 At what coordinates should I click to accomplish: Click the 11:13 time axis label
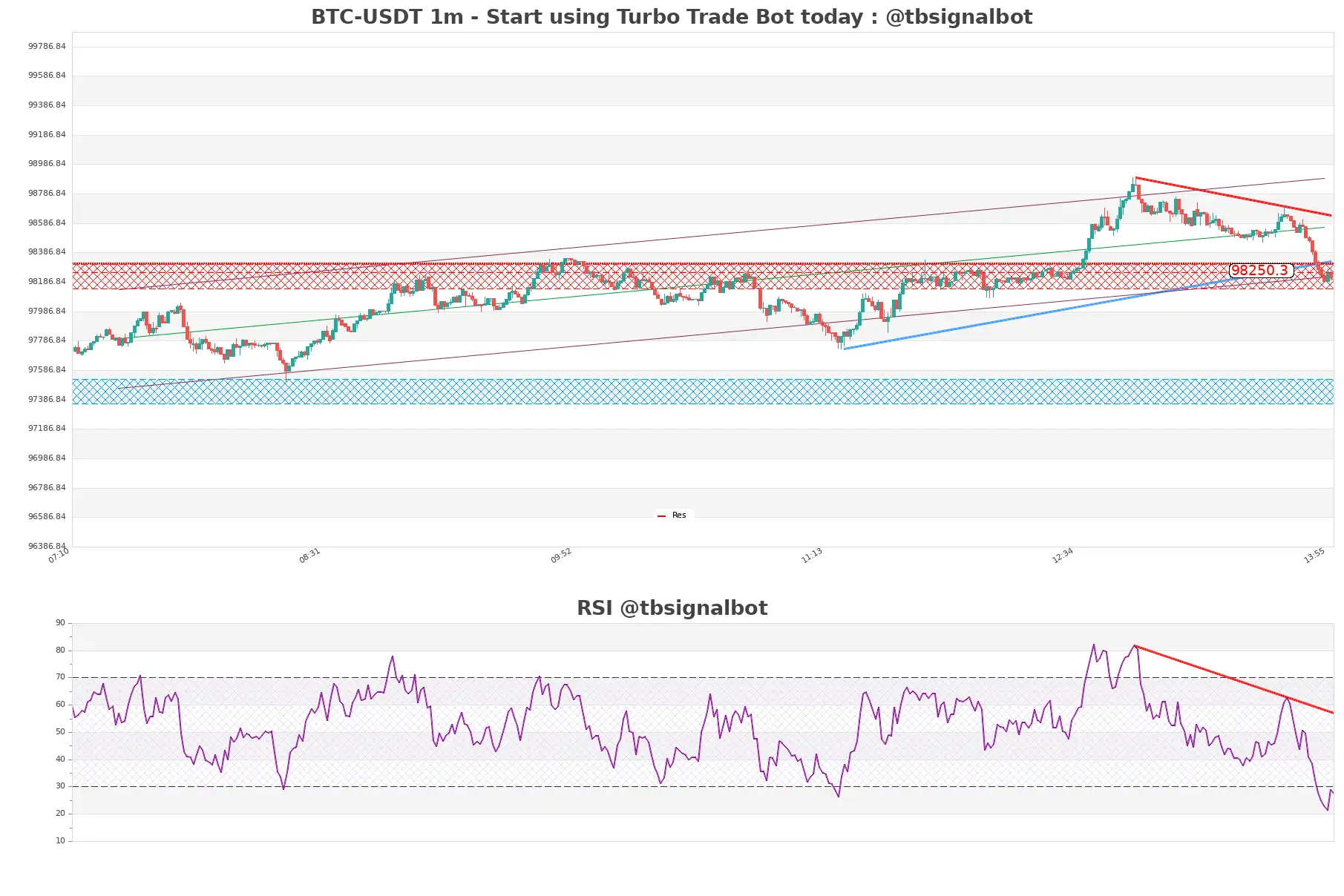(x=812, y=556)
